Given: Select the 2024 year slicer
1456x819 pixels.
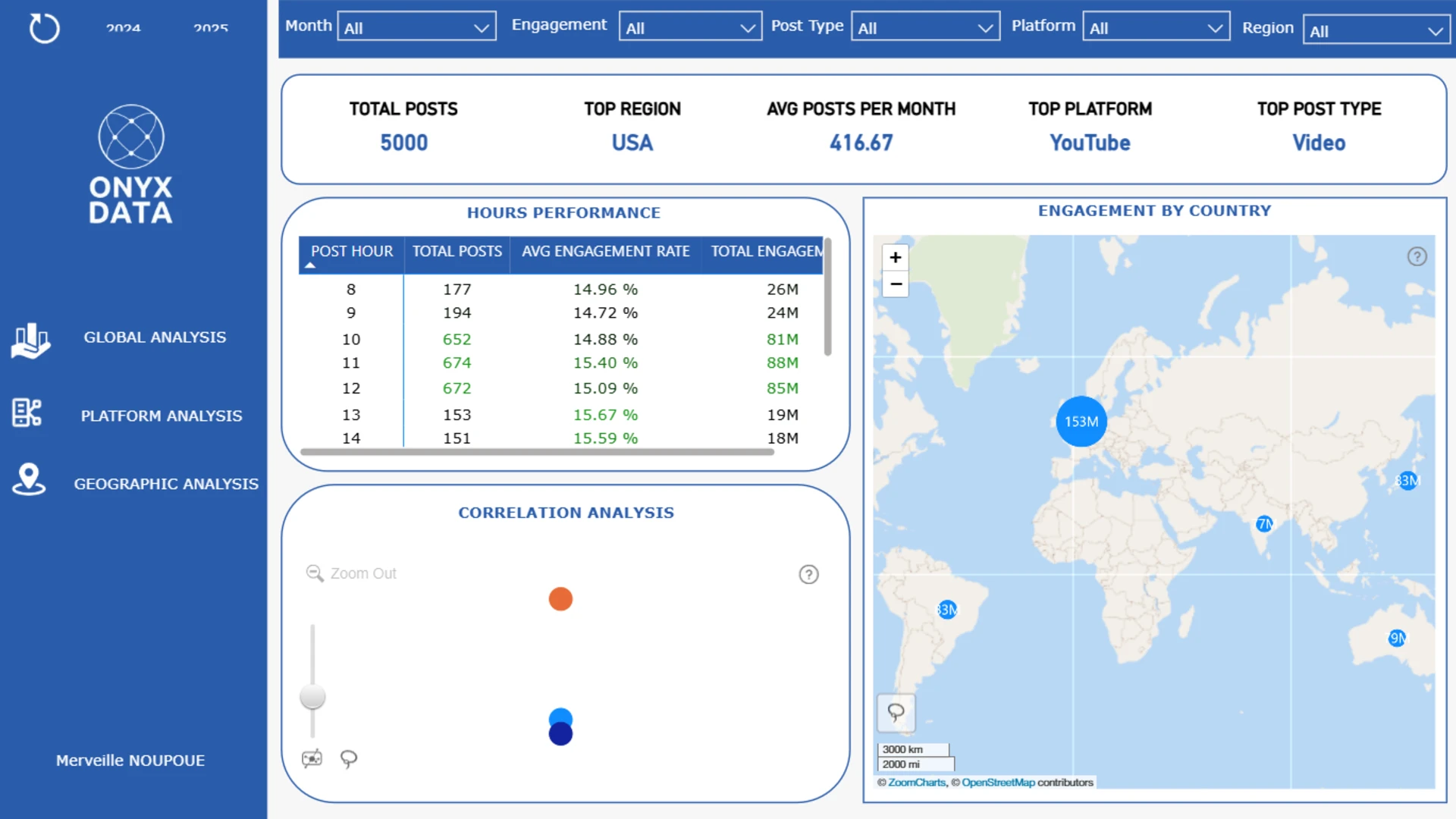Looking at the screenshot, I should 123,28.
